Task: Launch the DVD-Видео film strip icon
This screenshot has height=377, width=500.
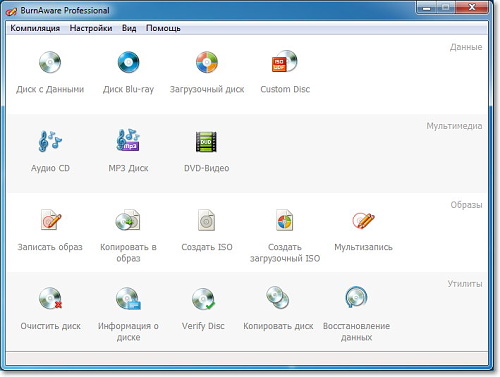Action: [206, 142]
